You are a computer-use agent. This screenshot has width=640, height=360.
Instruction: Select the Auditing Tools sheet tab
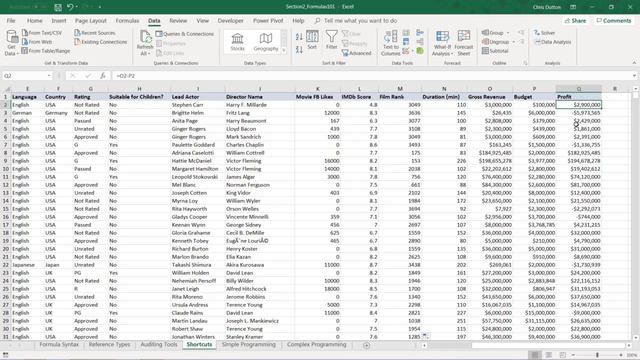pos(159,344)
